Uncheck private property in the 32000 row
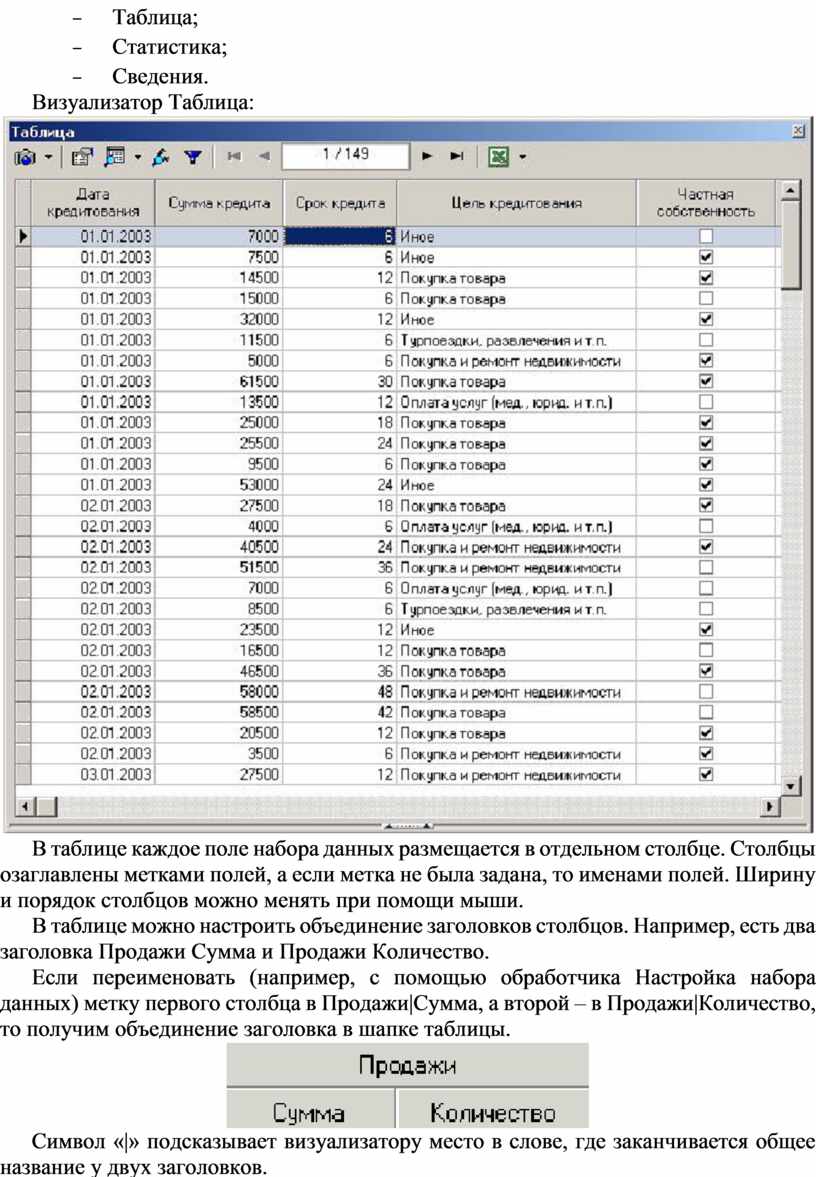 tap(706, 319)
